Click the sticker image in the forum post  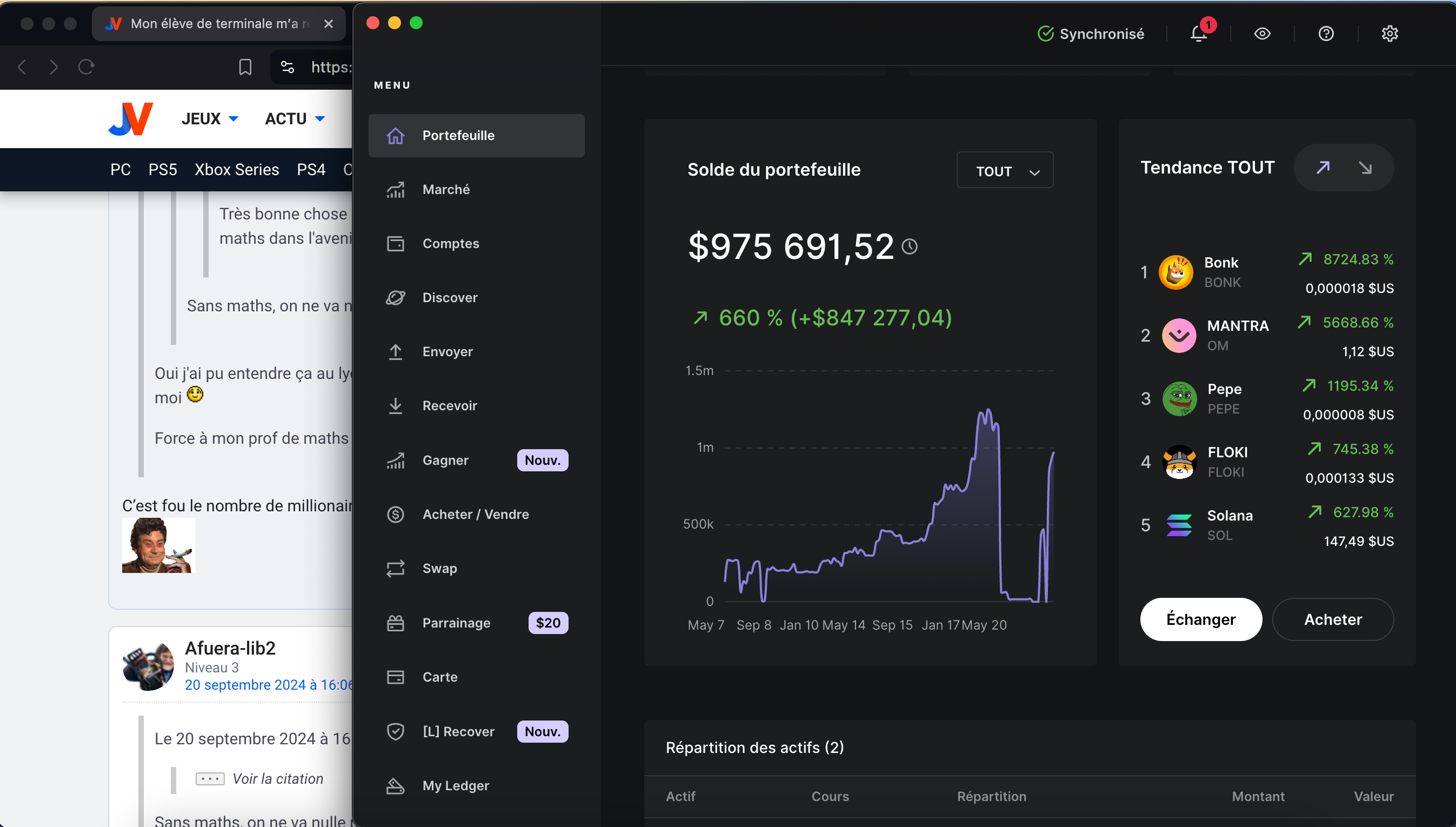(158, 545)
